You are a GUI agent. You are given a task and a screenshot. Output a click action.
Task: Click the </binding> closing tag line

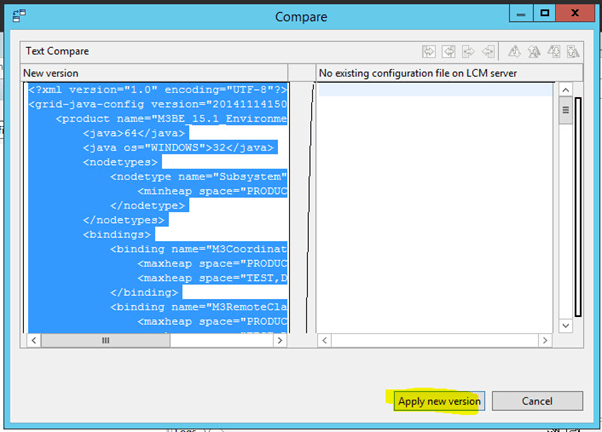[x=144, y=293]
